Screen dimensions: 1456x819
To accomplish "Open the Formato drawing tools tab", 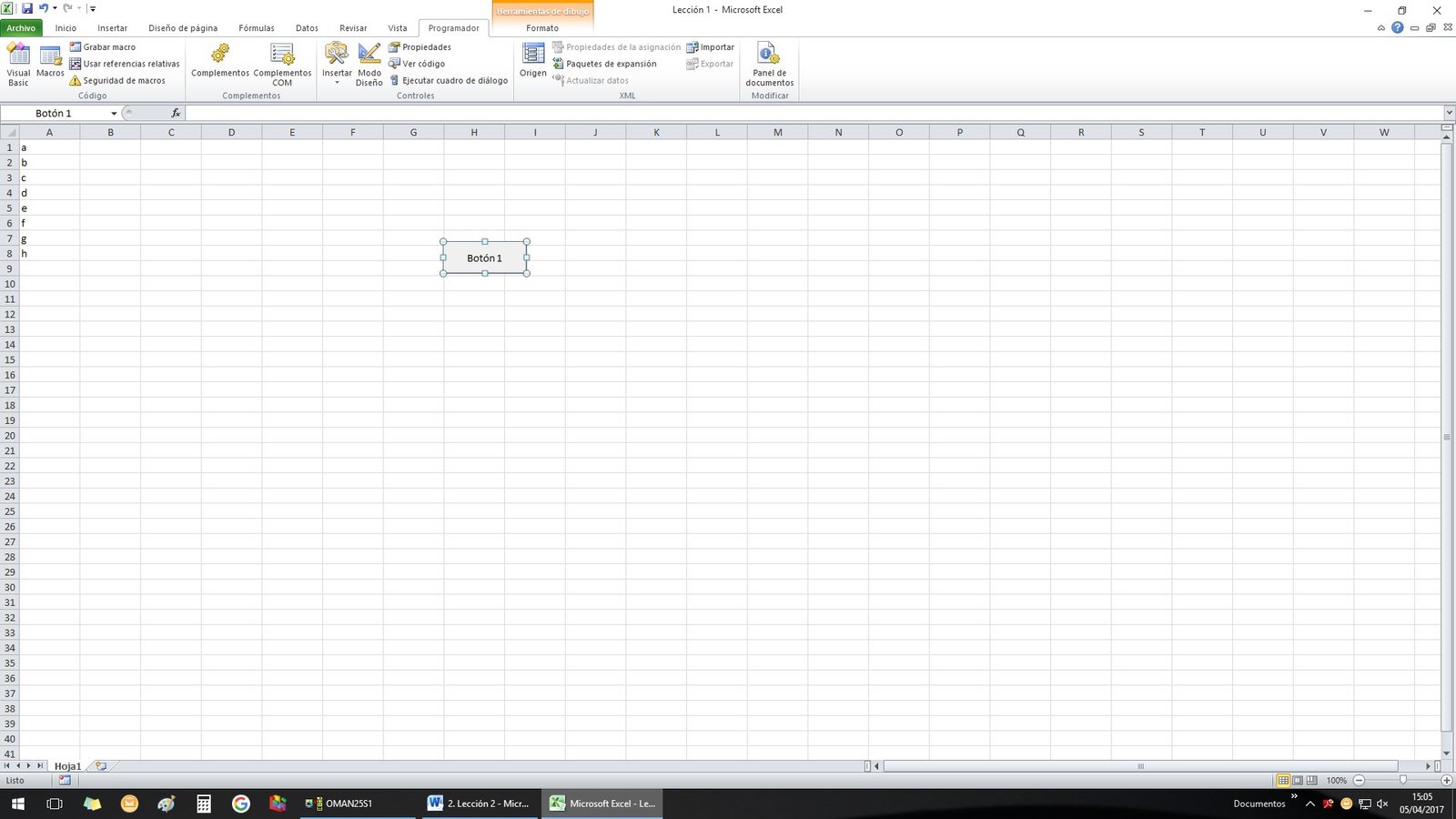I will point(542,28).
